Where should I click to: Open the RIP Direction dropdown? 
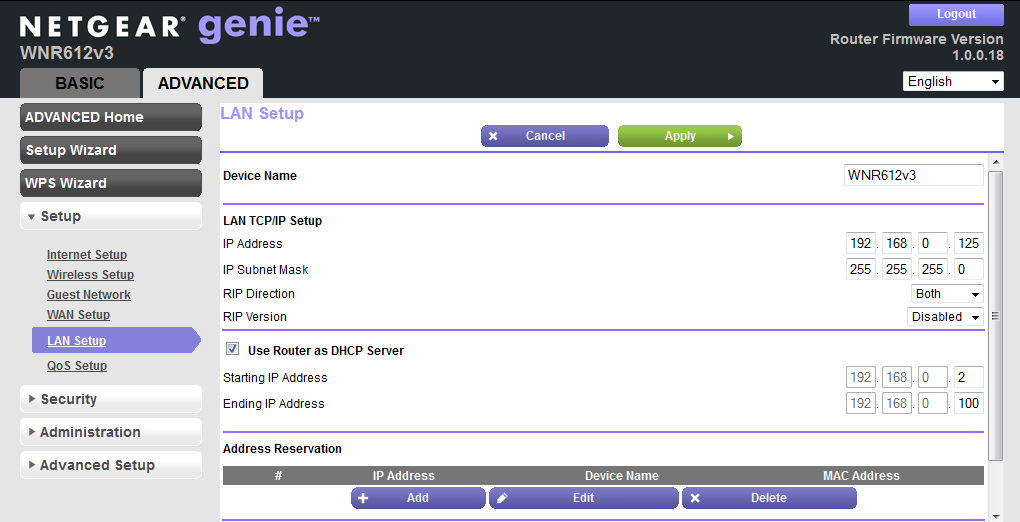[x=947, y=294]
